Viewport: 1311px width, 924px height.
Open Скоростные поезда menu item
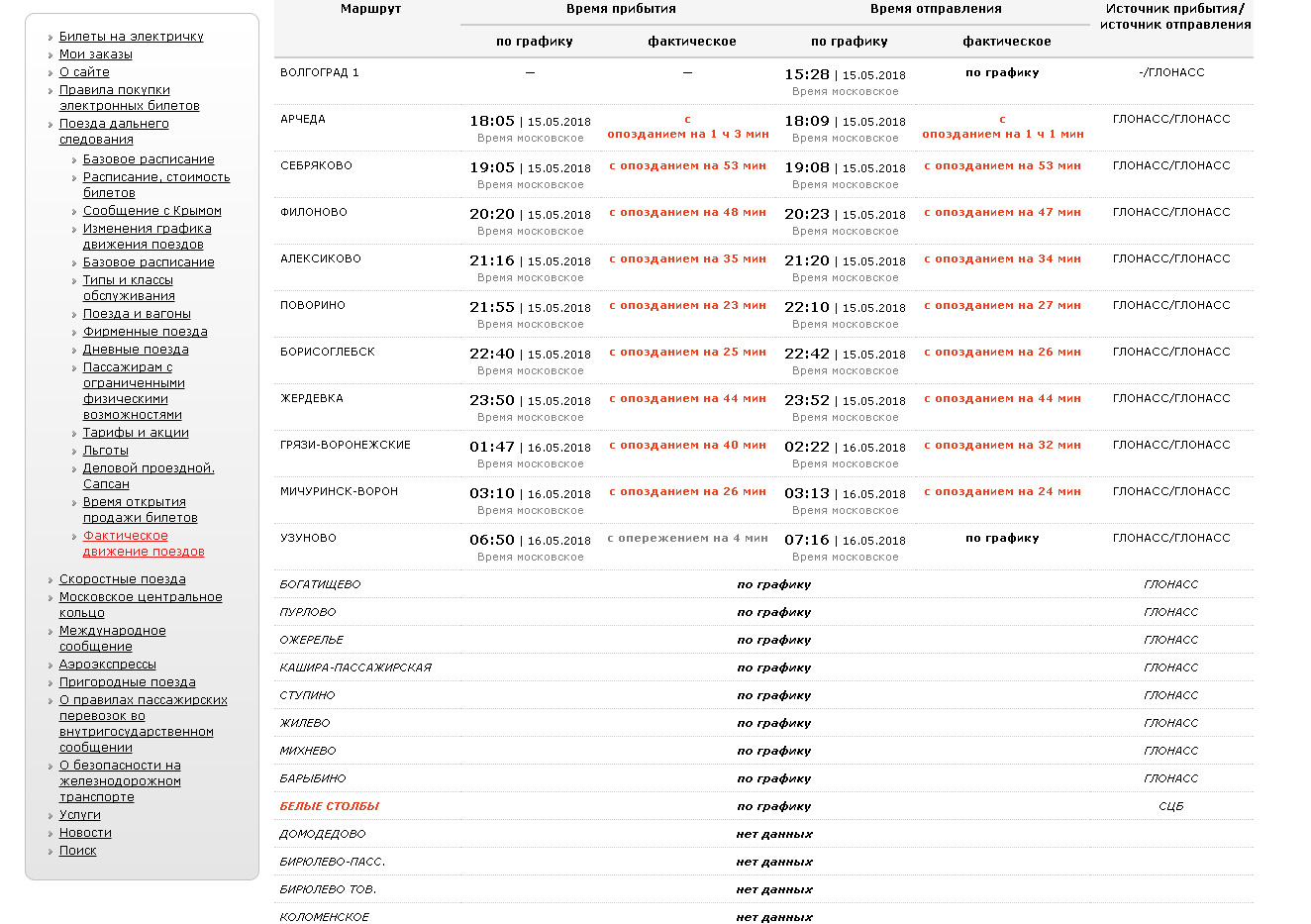pos(122,579)
